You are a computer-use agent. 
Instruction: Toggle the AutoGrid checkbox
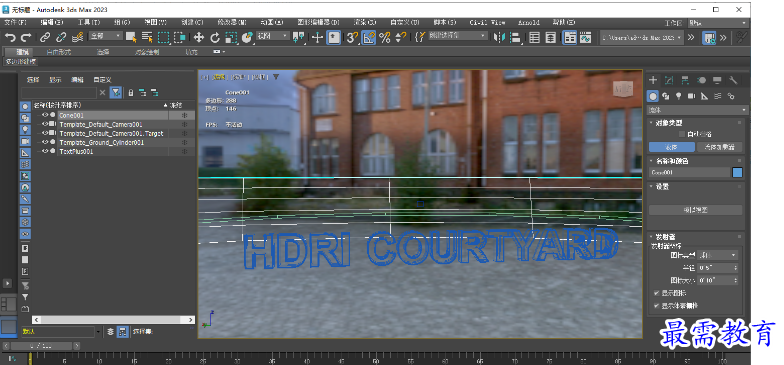tap(682, 134)
